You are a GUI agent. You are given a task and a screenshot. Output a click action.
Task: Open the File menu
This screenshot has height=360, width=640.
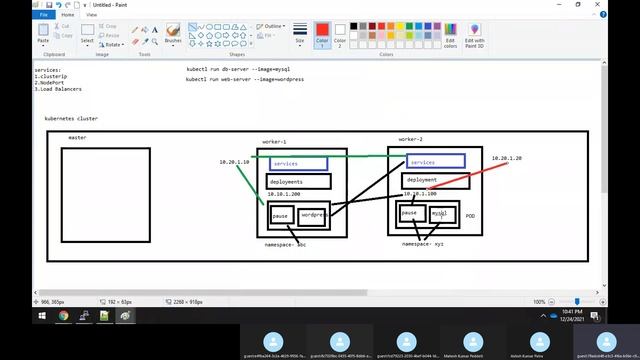tap(44, 15)
